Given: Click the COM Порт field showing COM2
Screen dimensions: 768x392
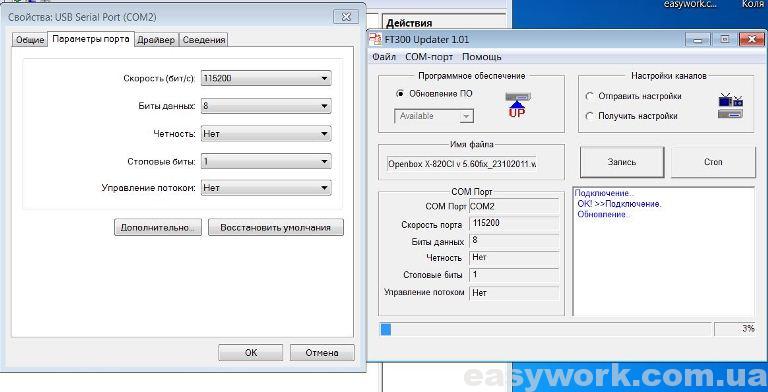Looking at the screenshot, I should point(514,207).
